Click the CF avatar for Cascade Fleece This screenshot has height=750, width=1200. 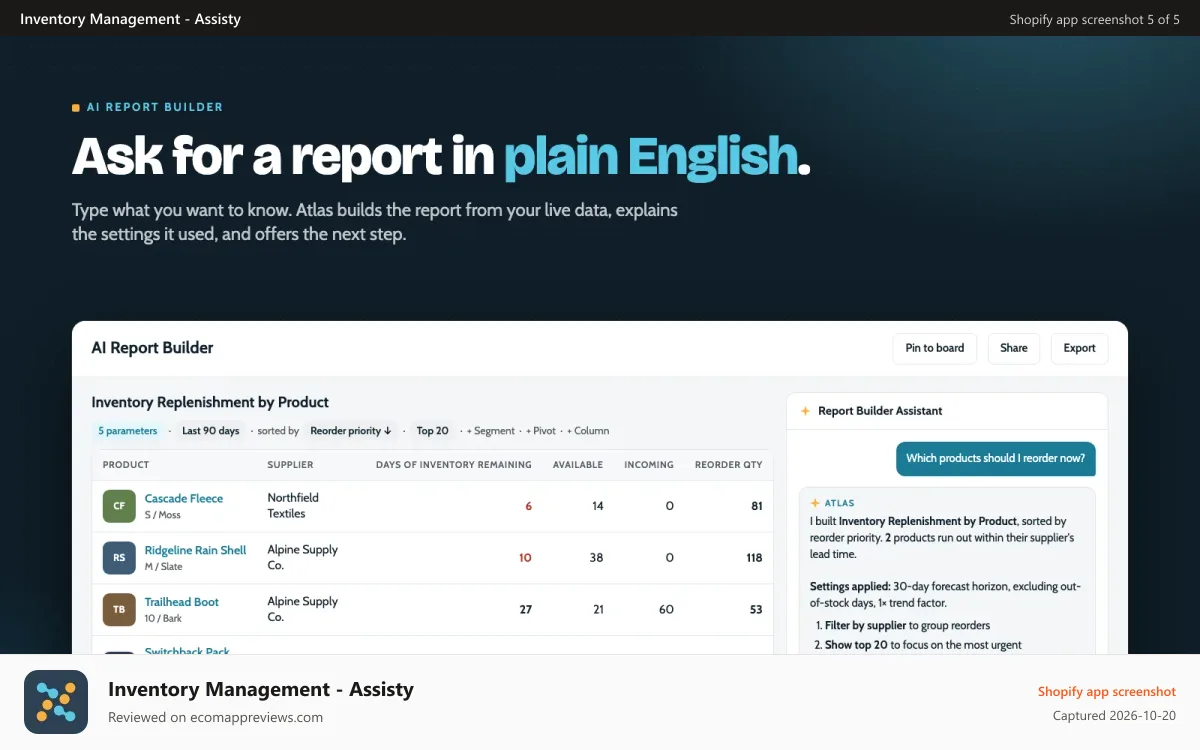pyautogui.click(x=119, y=506)
